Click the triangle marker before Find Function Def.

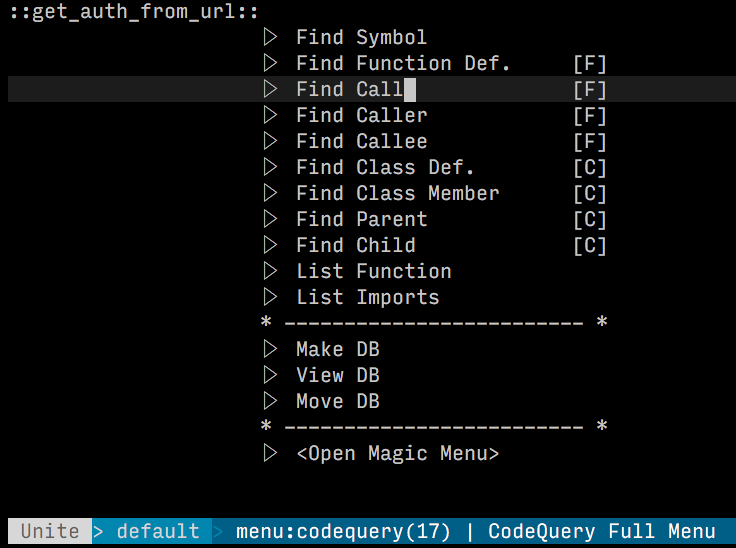click(x=270, y=63)
